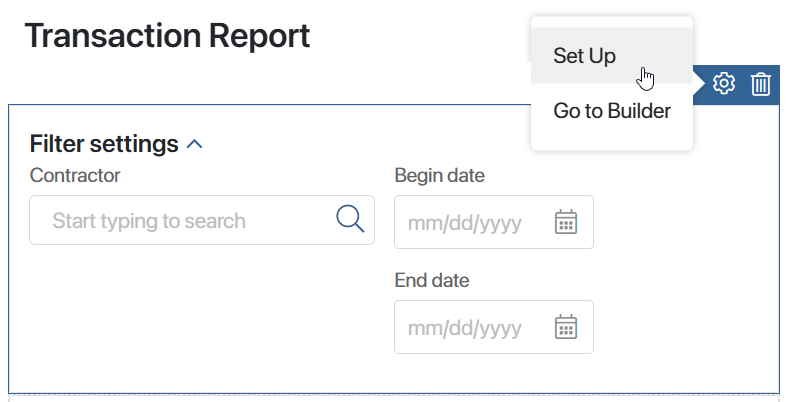Screen dimensions: 790x402
Task: Click the blue widget toolbar arrow edge
Action: pyautogui.click(x=699, y=84)
